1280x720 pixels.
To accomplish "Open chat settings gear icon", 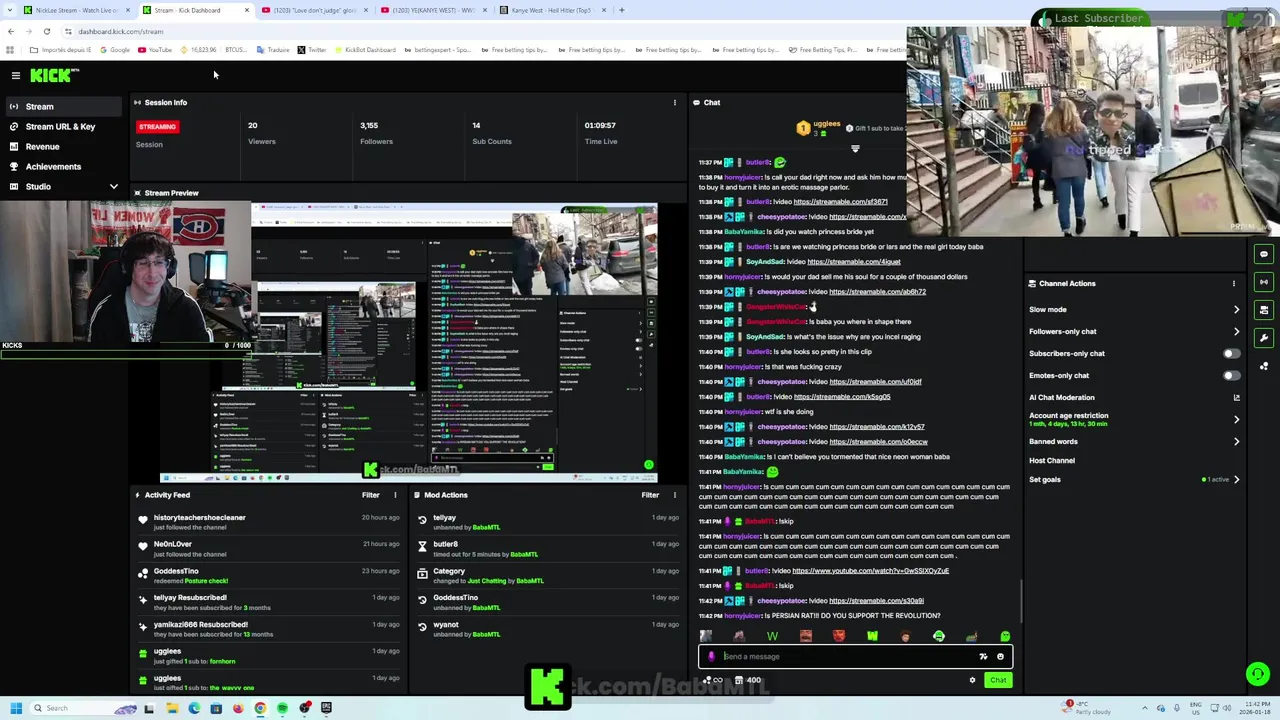I will click(x=972, y=680).
